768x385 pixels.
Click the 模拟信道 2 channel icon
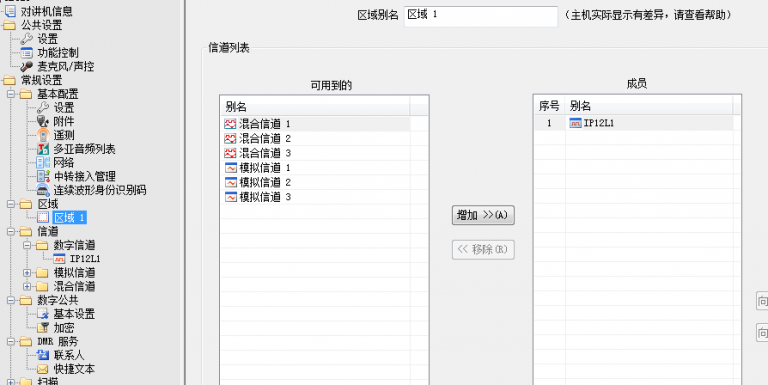pos(230,182)
